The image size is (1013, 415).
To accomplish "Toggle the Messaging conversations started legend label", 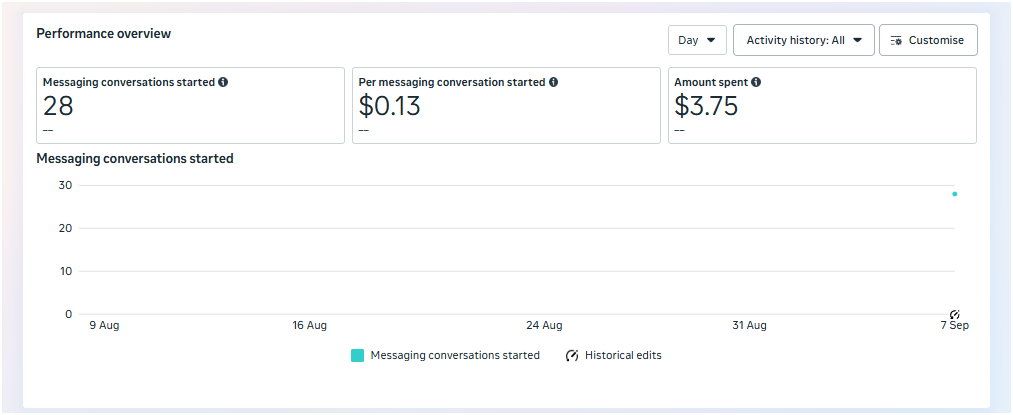I will [x=454, y=355].
